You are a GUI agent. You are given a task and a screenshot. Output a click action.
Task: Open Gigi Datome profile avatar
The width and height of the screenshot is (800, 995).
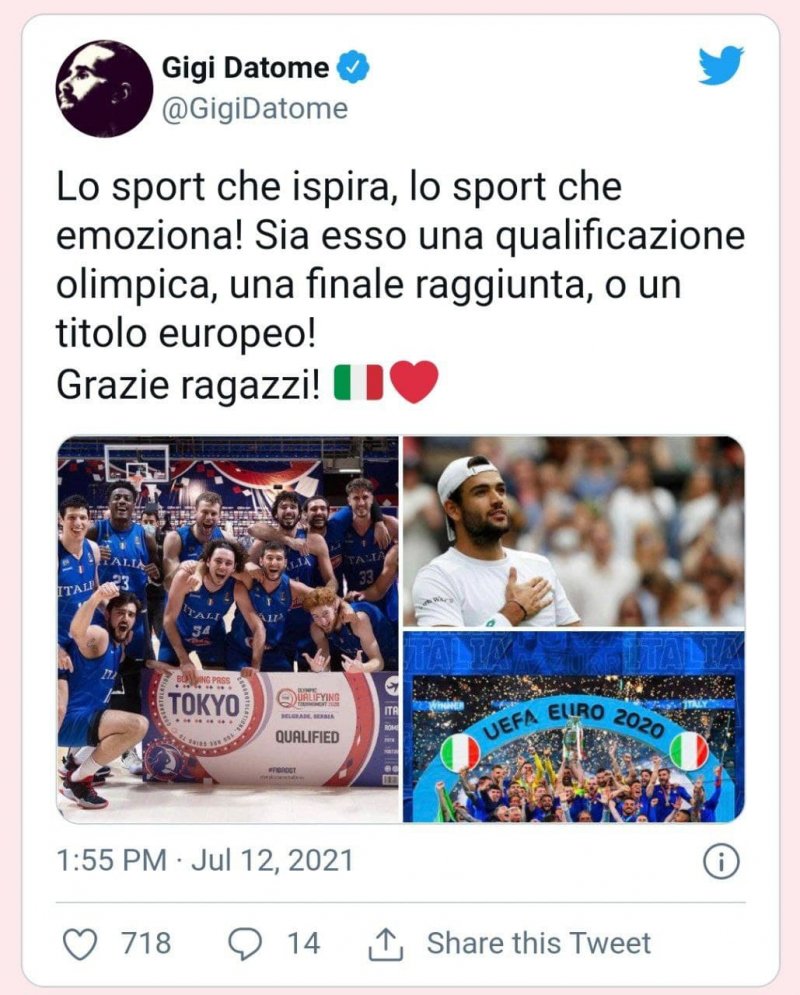(105, 88)
